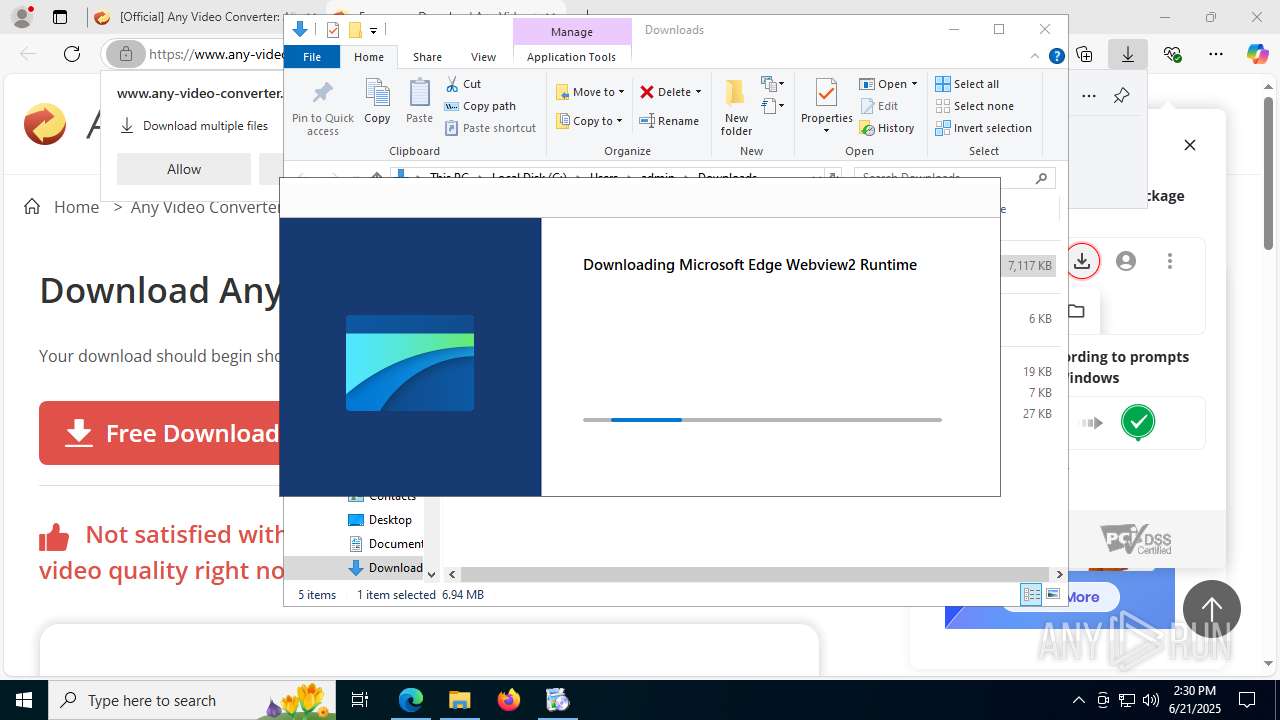The width and height of the screenshot is (1280, 720).
Task: Expand Properties dropdown arrow
Action: (x=826, y=131)
